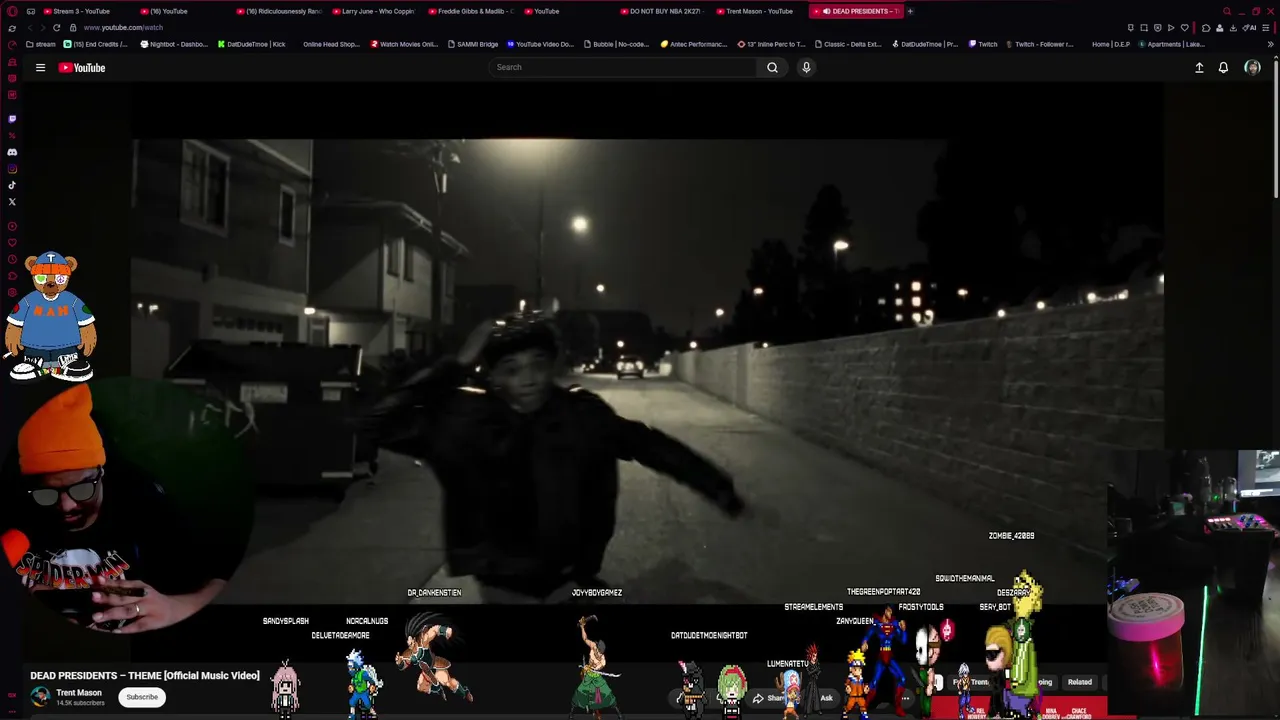Subscribe to the Trent Mason channel
Viewport: 1280px width, 720px height.
tap(142, 697)
